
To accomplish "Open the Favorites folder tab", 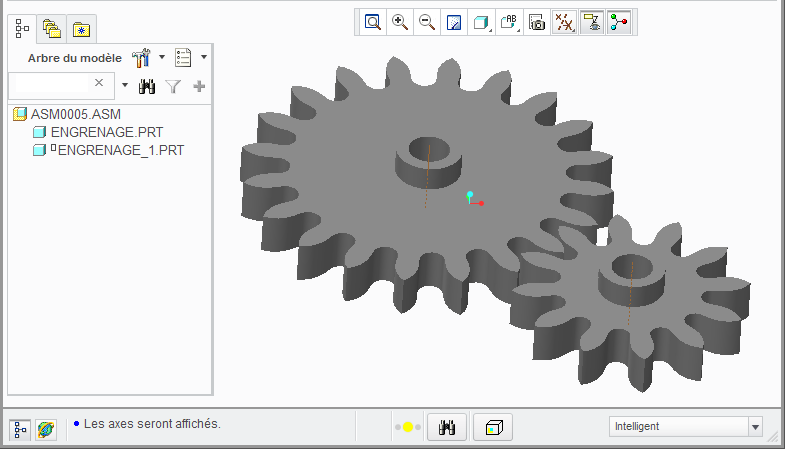I will [81, 29].
